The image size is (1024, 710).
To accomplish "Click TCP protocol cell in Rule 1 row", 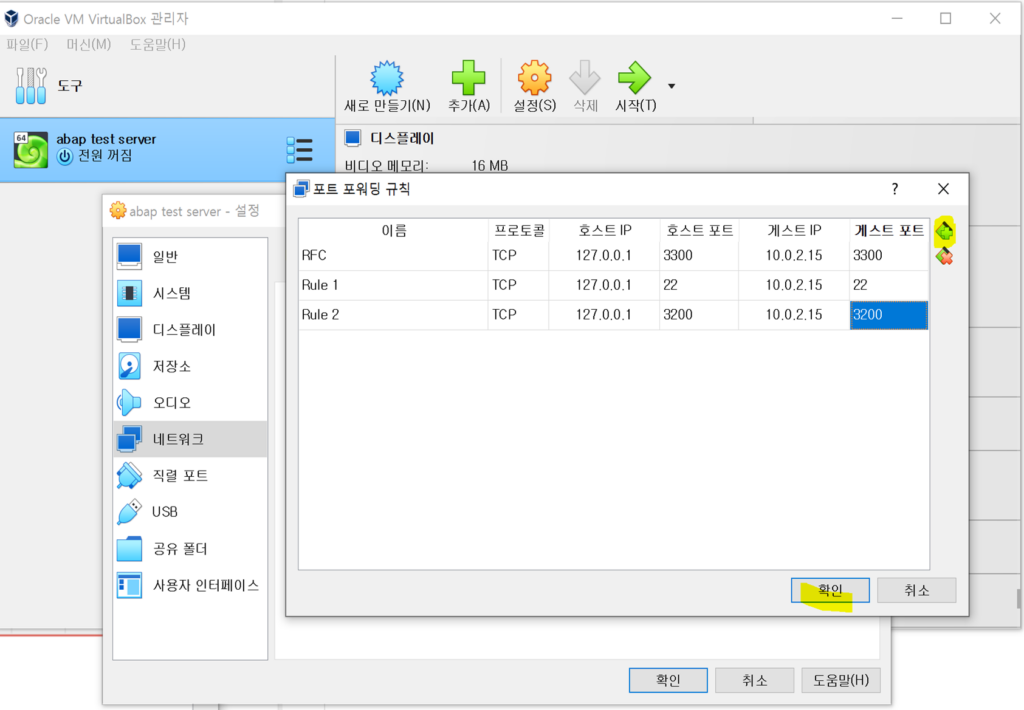I will tap(519, 285).
